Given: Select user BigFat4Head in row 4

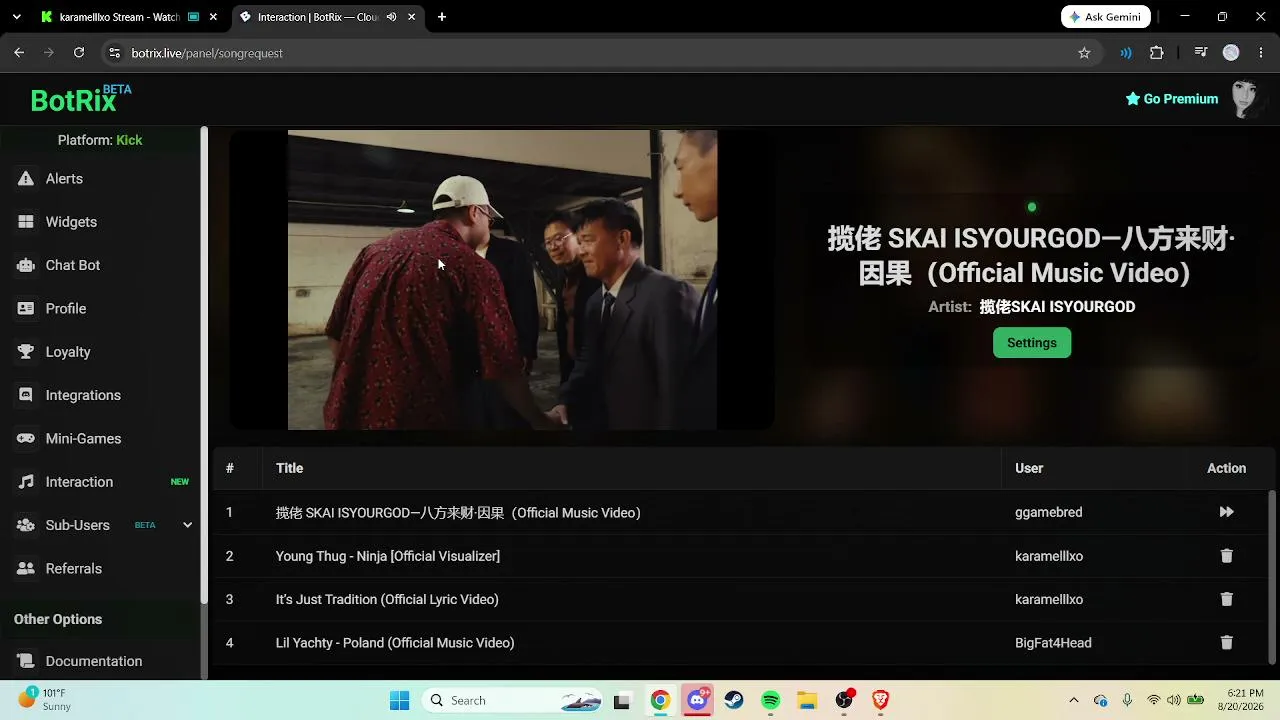Looking at the screenshot, I should point(1053,643).
